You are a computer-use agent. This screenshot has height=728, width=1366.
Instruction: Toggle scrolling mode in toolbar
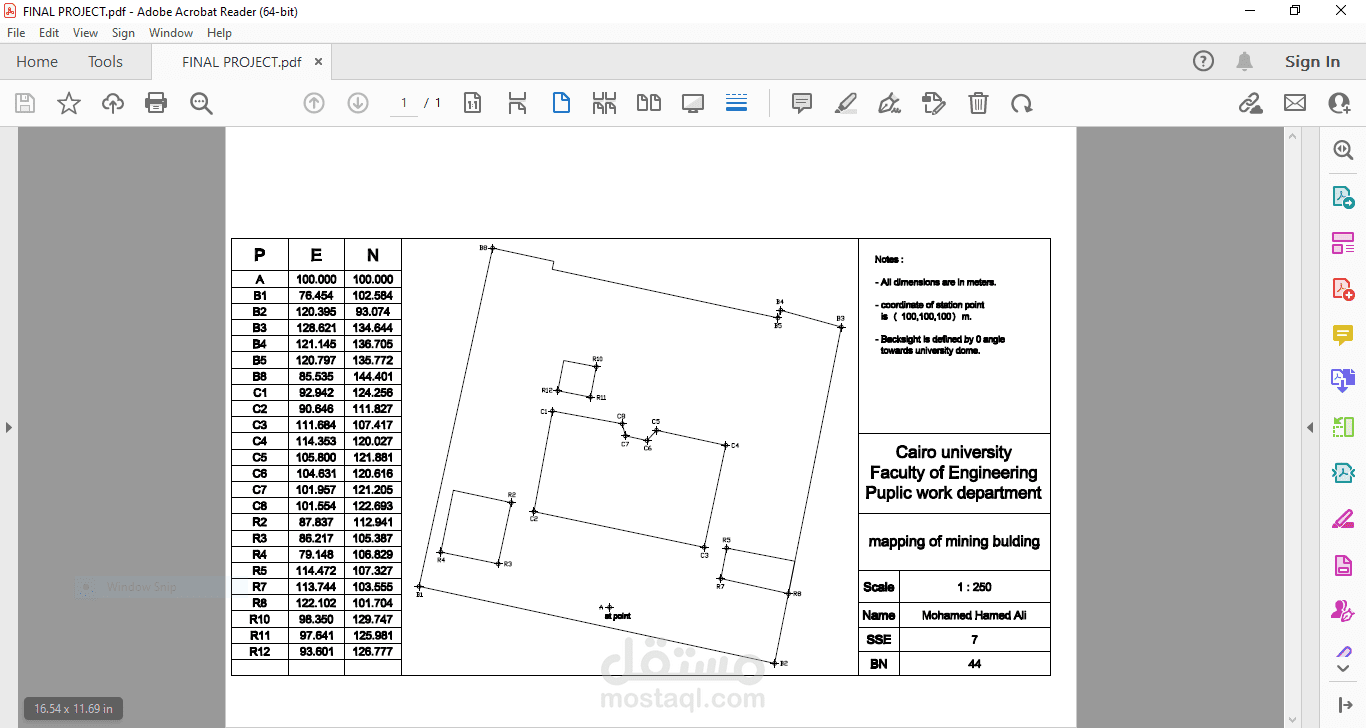(737, 103)
